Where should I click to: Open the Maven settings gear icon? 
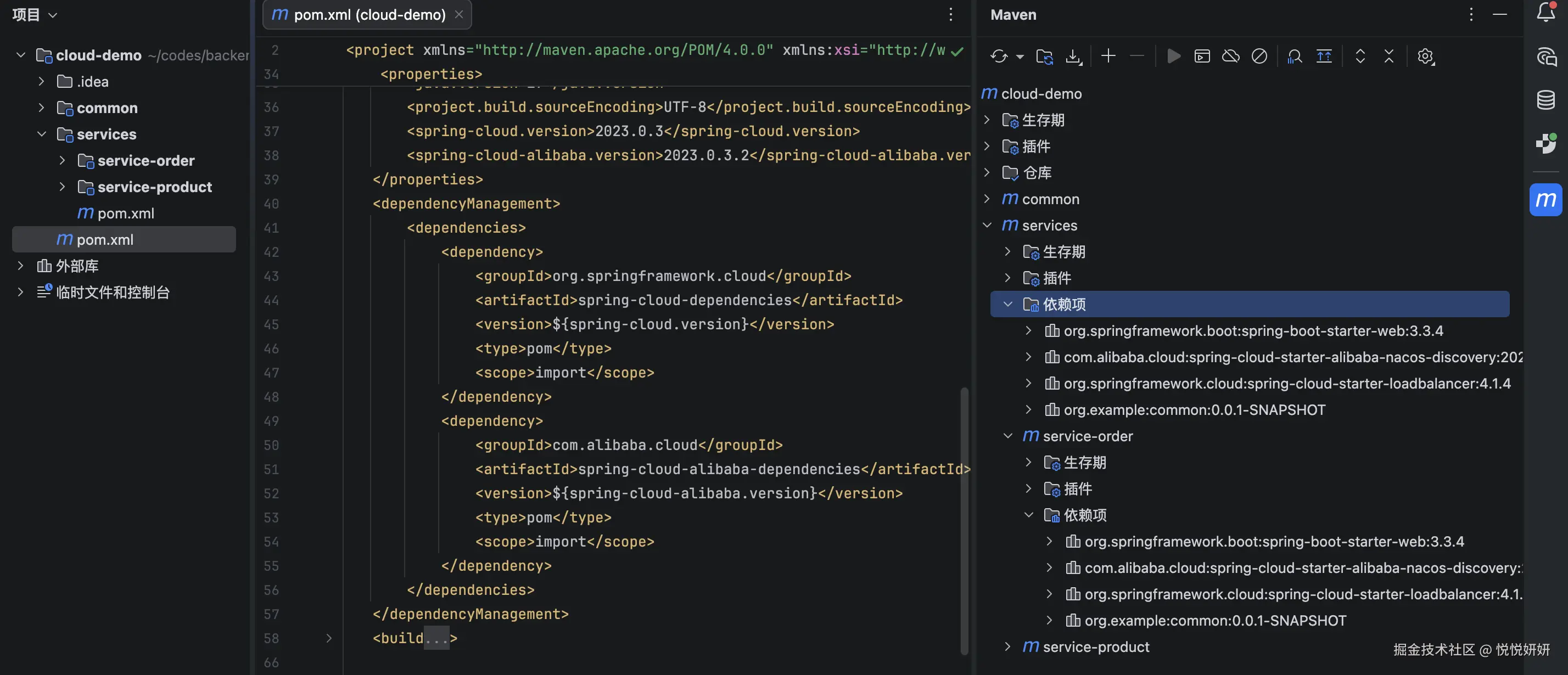tap(1425, 57)
